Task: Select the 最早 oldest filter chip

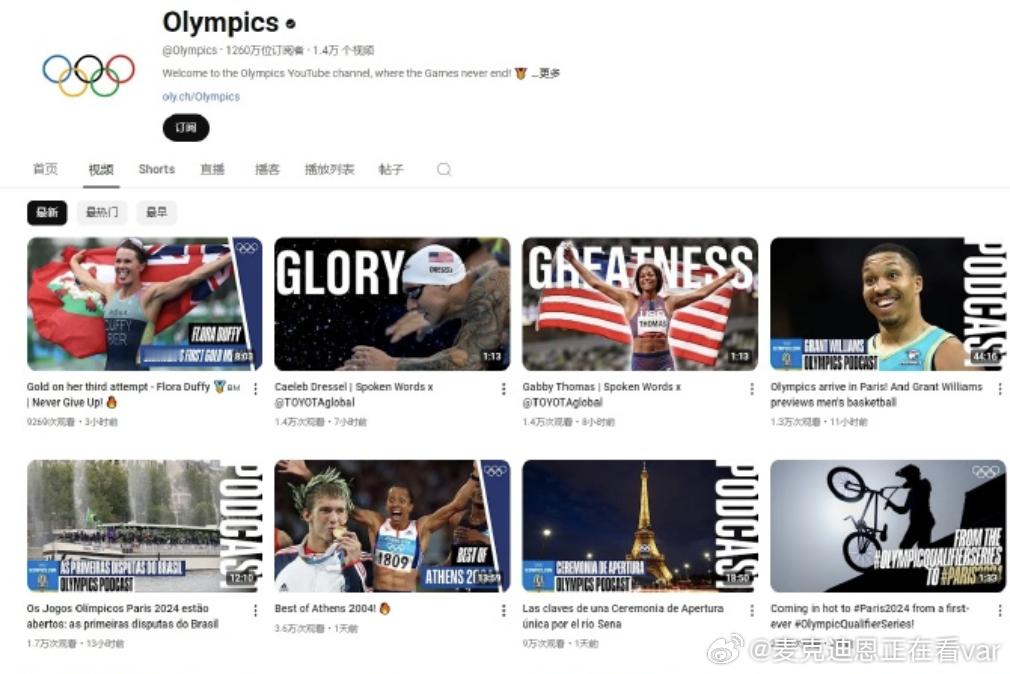Action: coord(157,212)
